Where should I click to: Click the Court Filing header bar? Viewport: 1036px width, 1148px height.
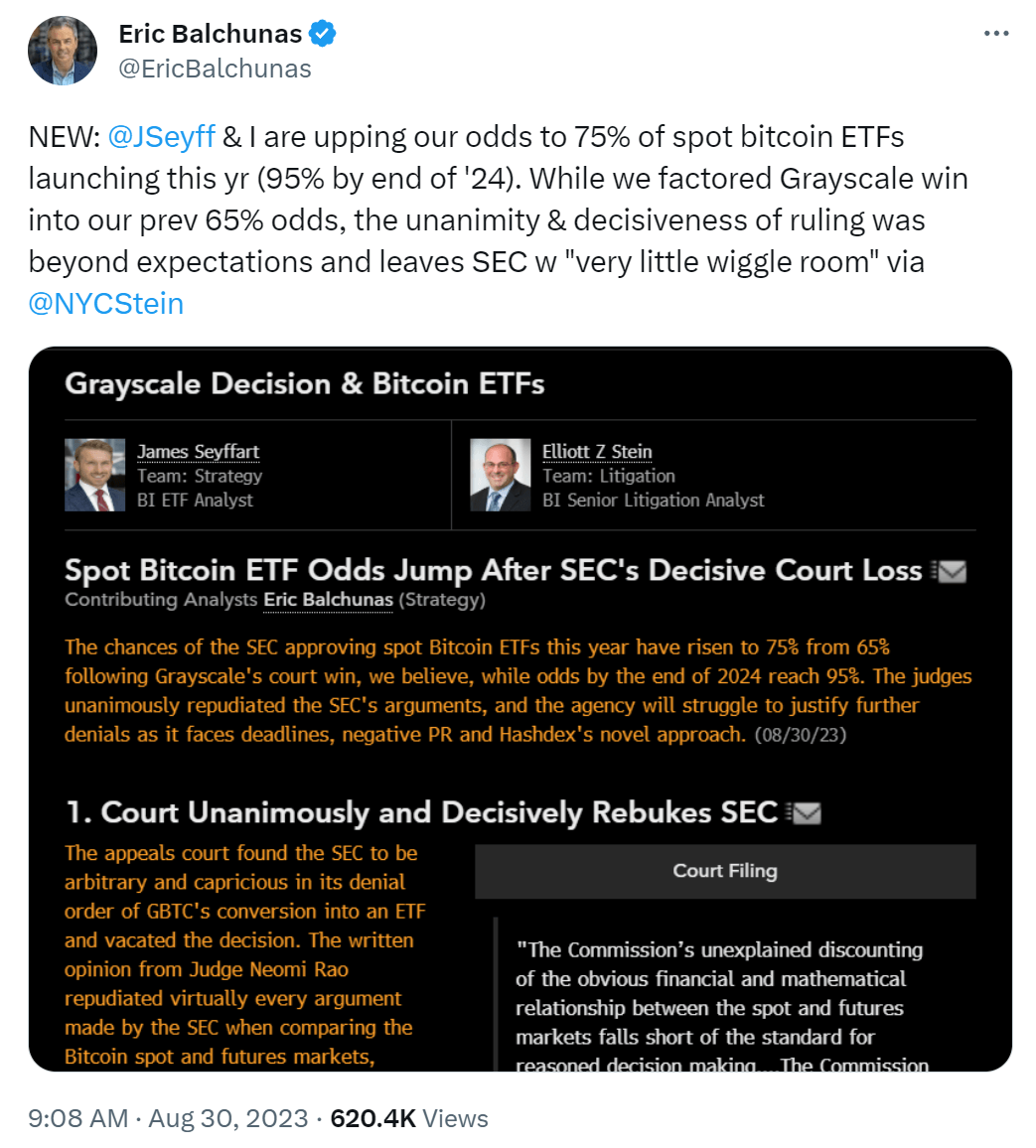[725, 871]
